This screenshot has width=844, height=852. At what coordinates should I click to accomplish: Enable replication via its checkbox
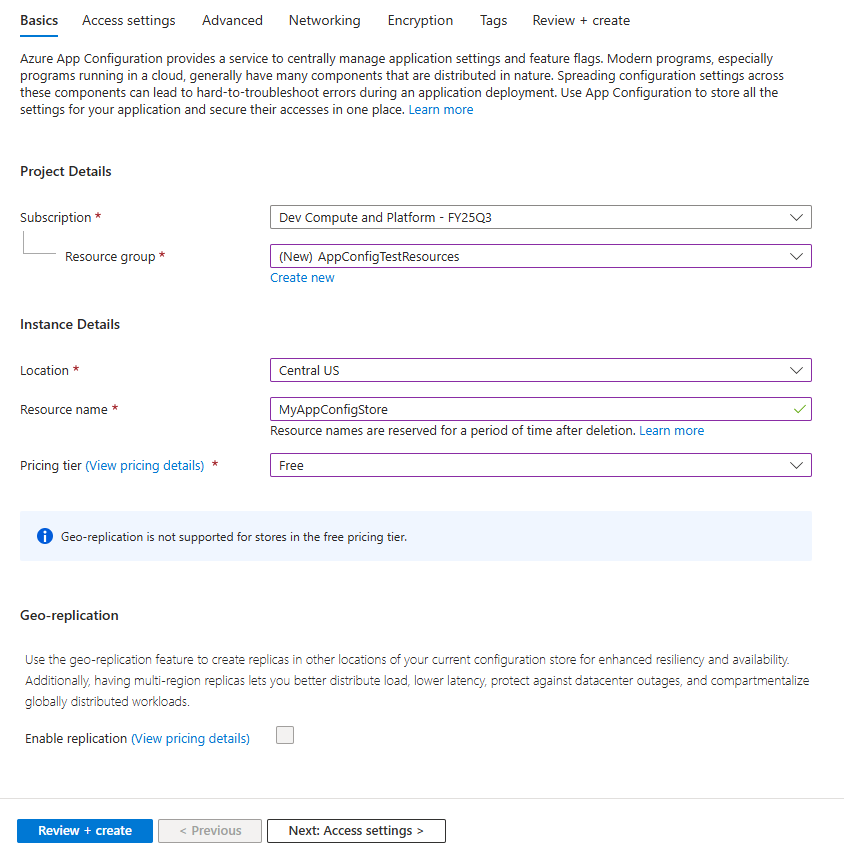pyautogui.click(x=285, y=734)
